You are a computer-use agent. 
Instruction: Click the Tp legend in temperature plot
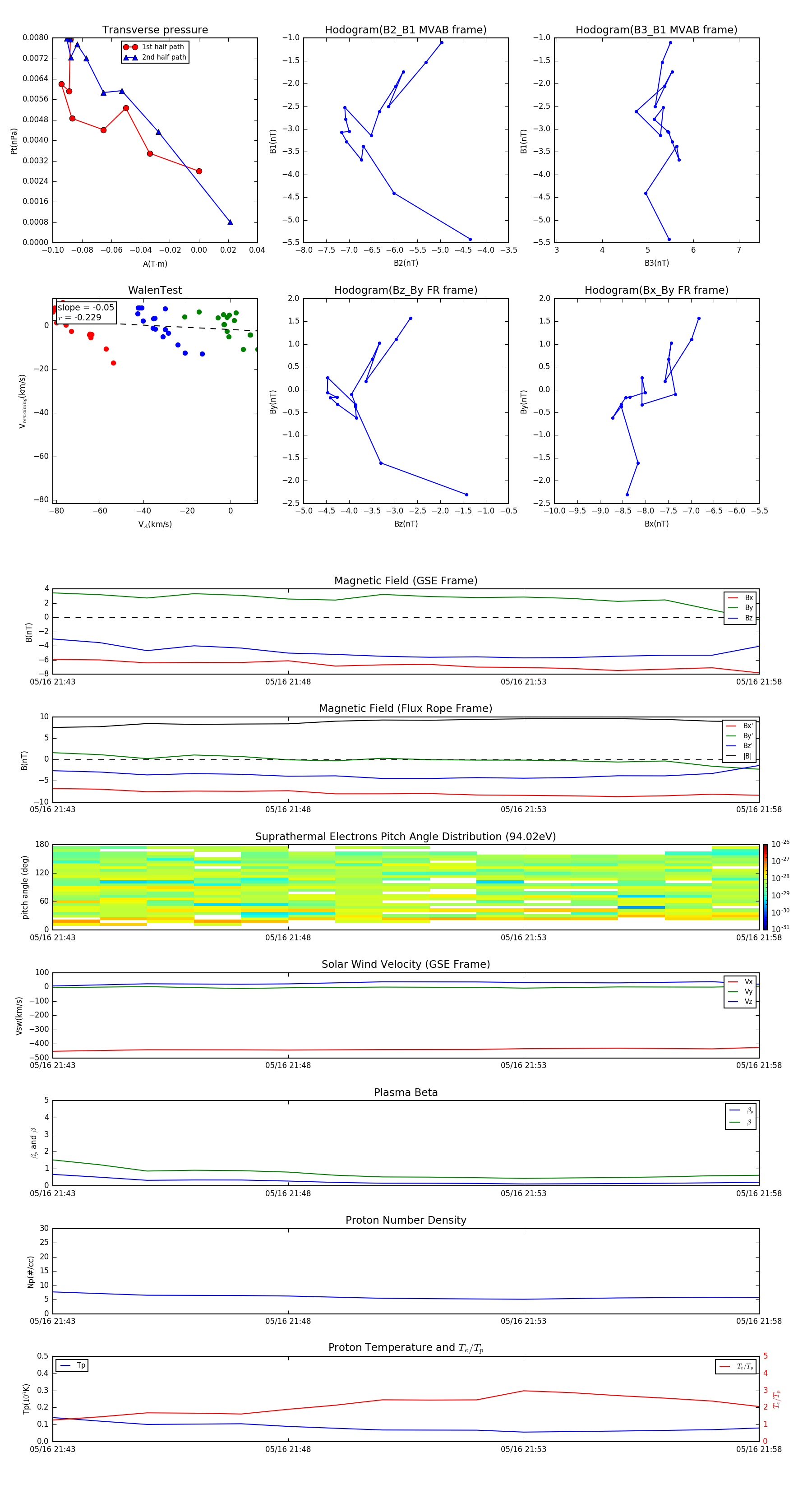click(x=72, y=1365)
